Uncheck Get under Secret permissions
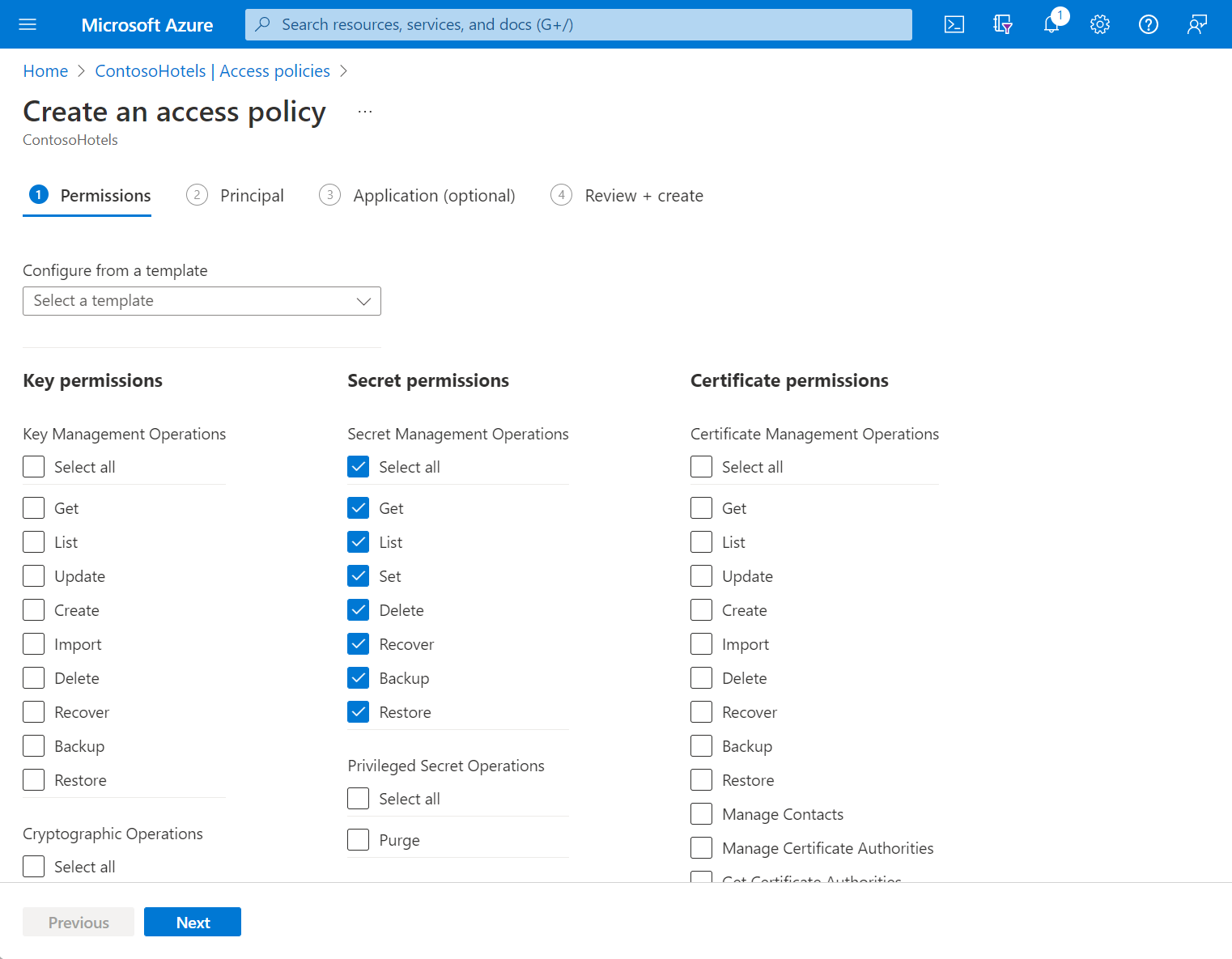 [x=358, y=507]
